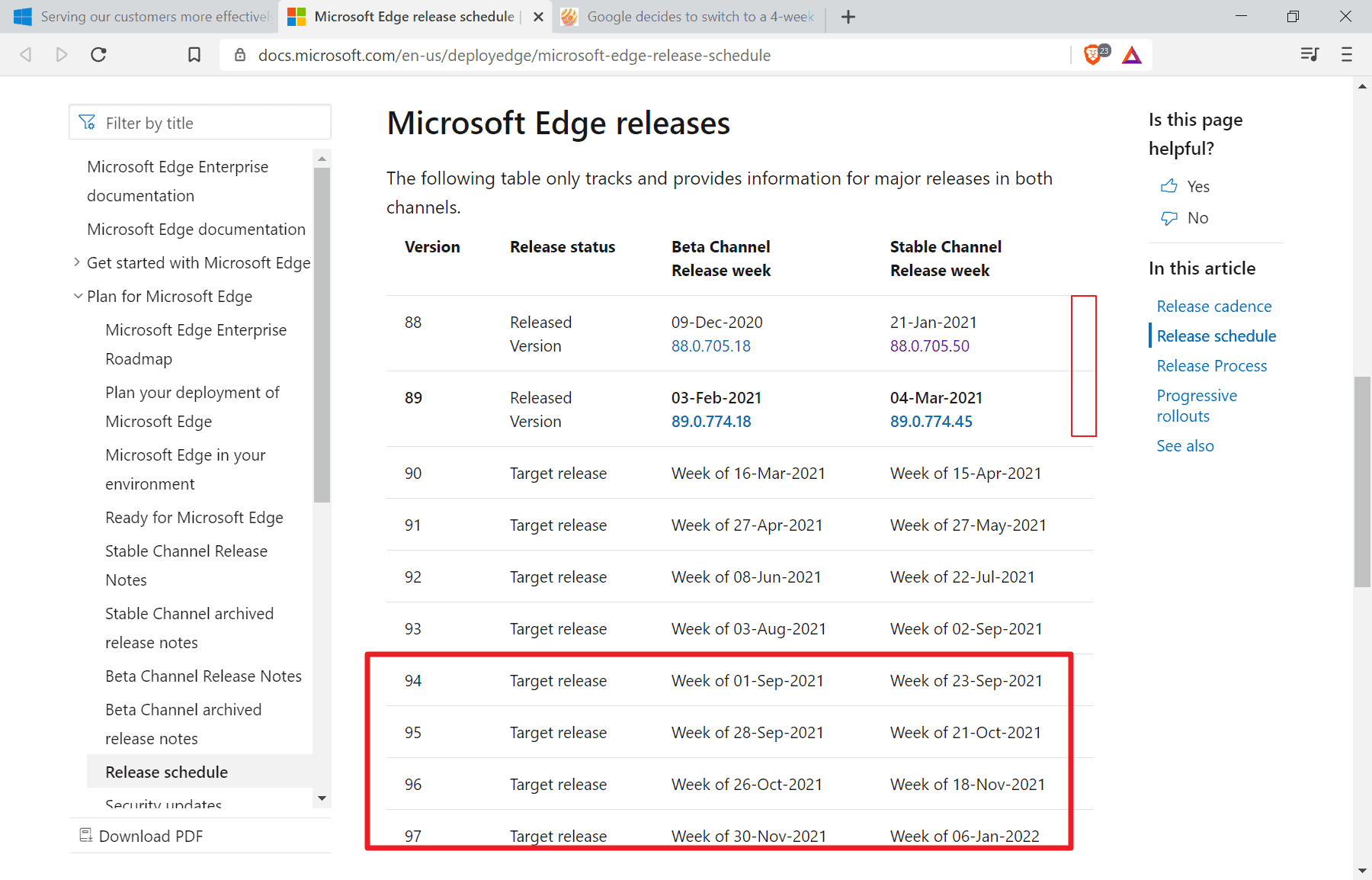Click the Download PDF icon

pyautogui.click(x=86, y=835)
